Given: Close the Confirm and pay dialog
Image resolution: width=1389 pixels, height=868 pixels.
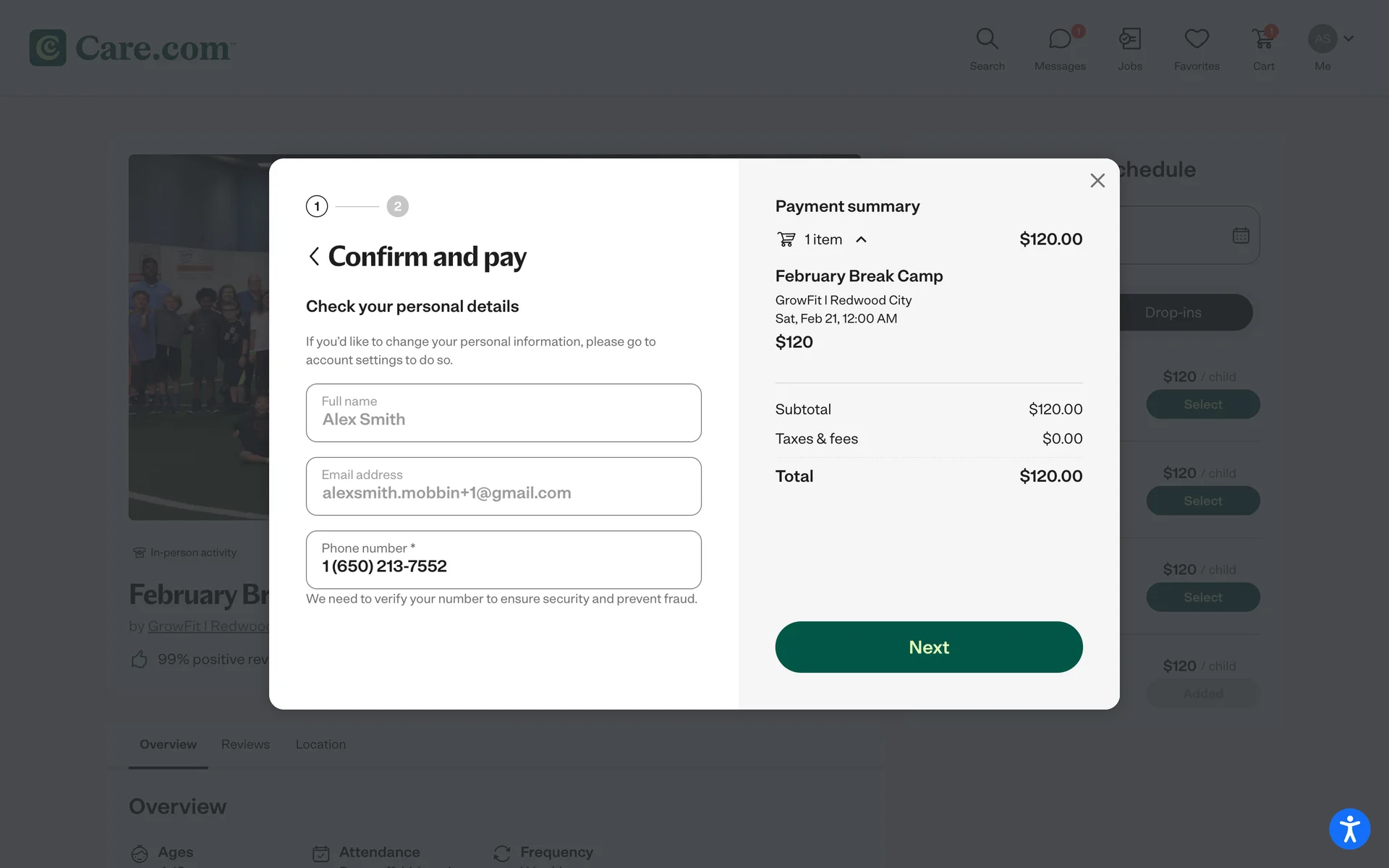Looking at the screenshot, I should coord(1097,181).
